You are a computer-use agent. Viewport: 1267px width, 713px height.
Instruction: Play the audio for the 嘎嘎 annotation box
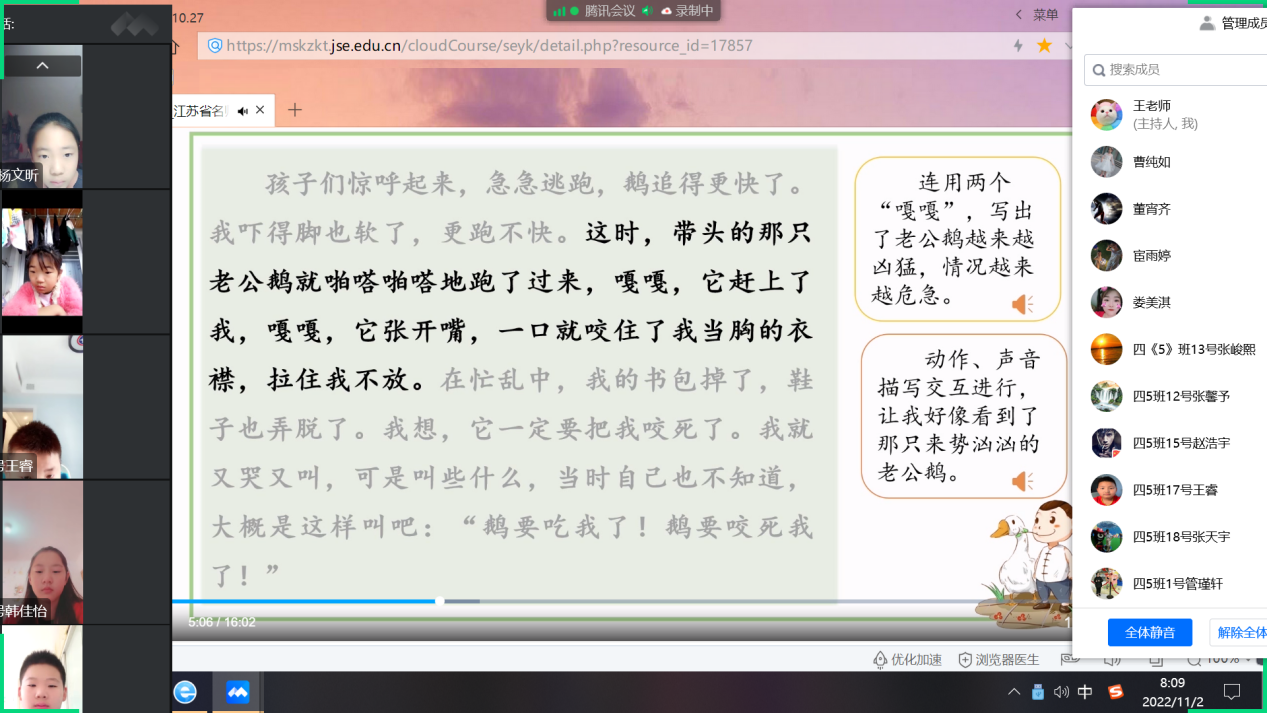coord(1022,304)
